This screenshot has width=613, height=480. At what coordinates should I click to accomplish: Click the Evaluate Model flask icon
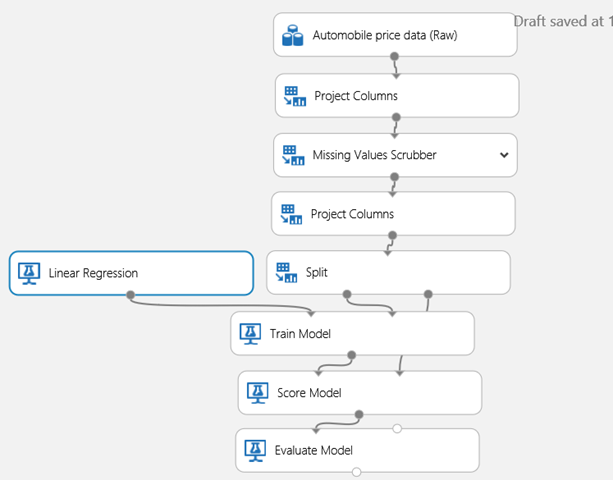[255, 450]
